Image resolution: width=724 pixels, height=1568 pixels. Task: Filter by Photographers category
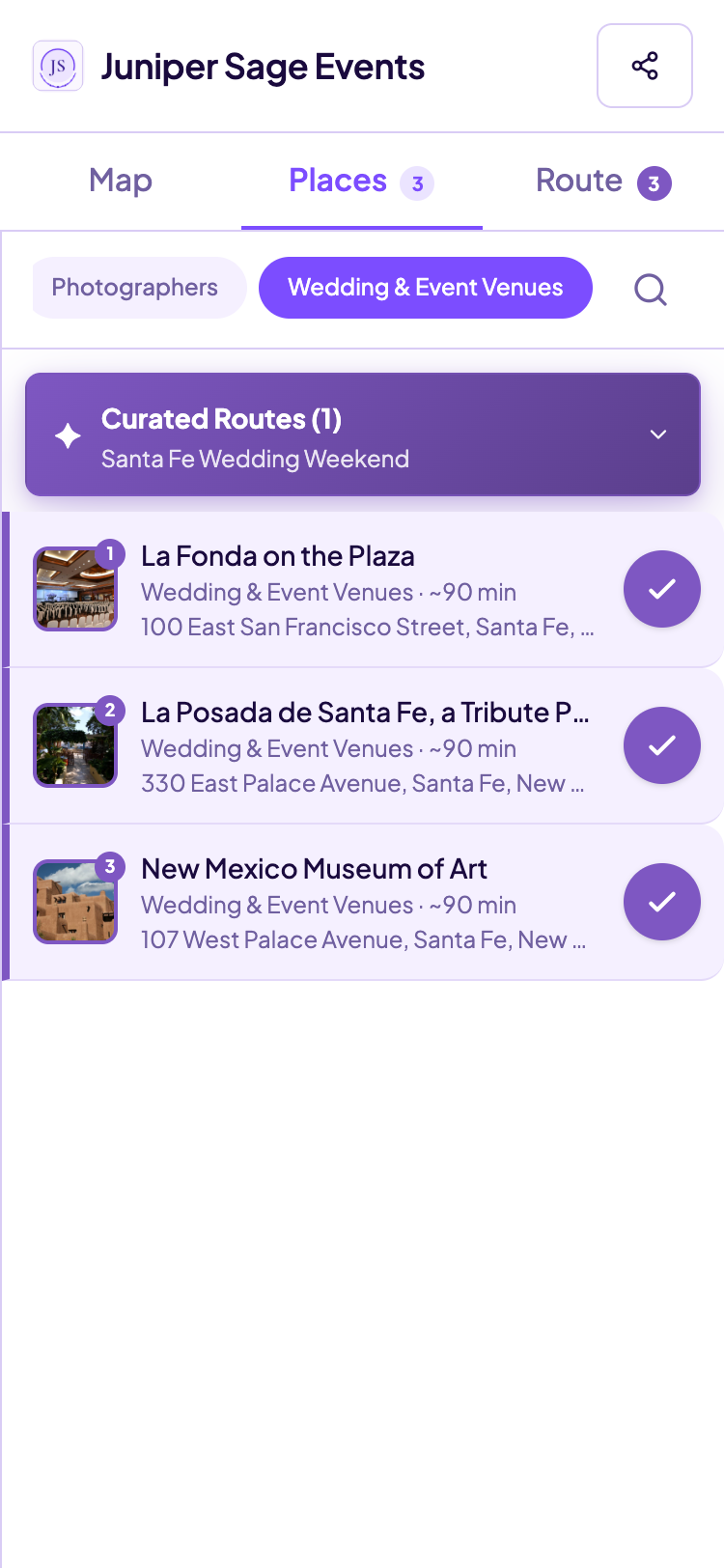(135, 288)
